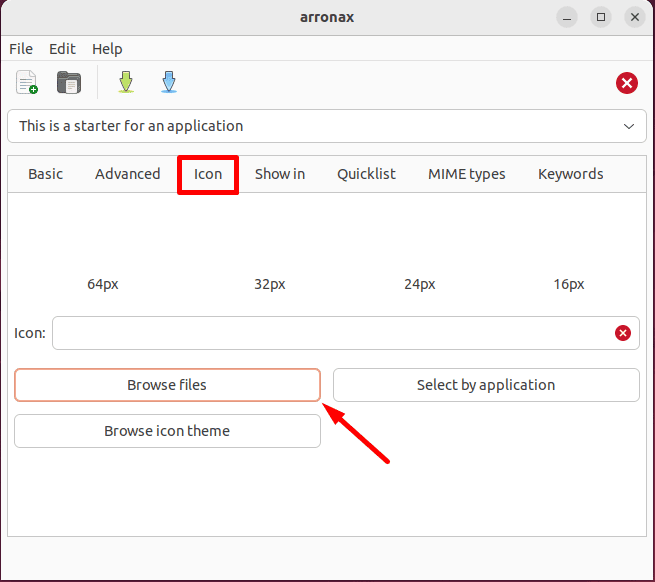Click inside the Icon text field
Viewport: 655px width, 582px height.
click(330, 333)
